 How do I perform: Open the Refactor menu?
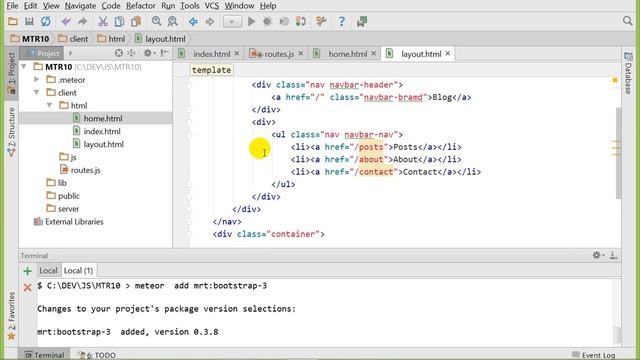[x=140, y=6]
